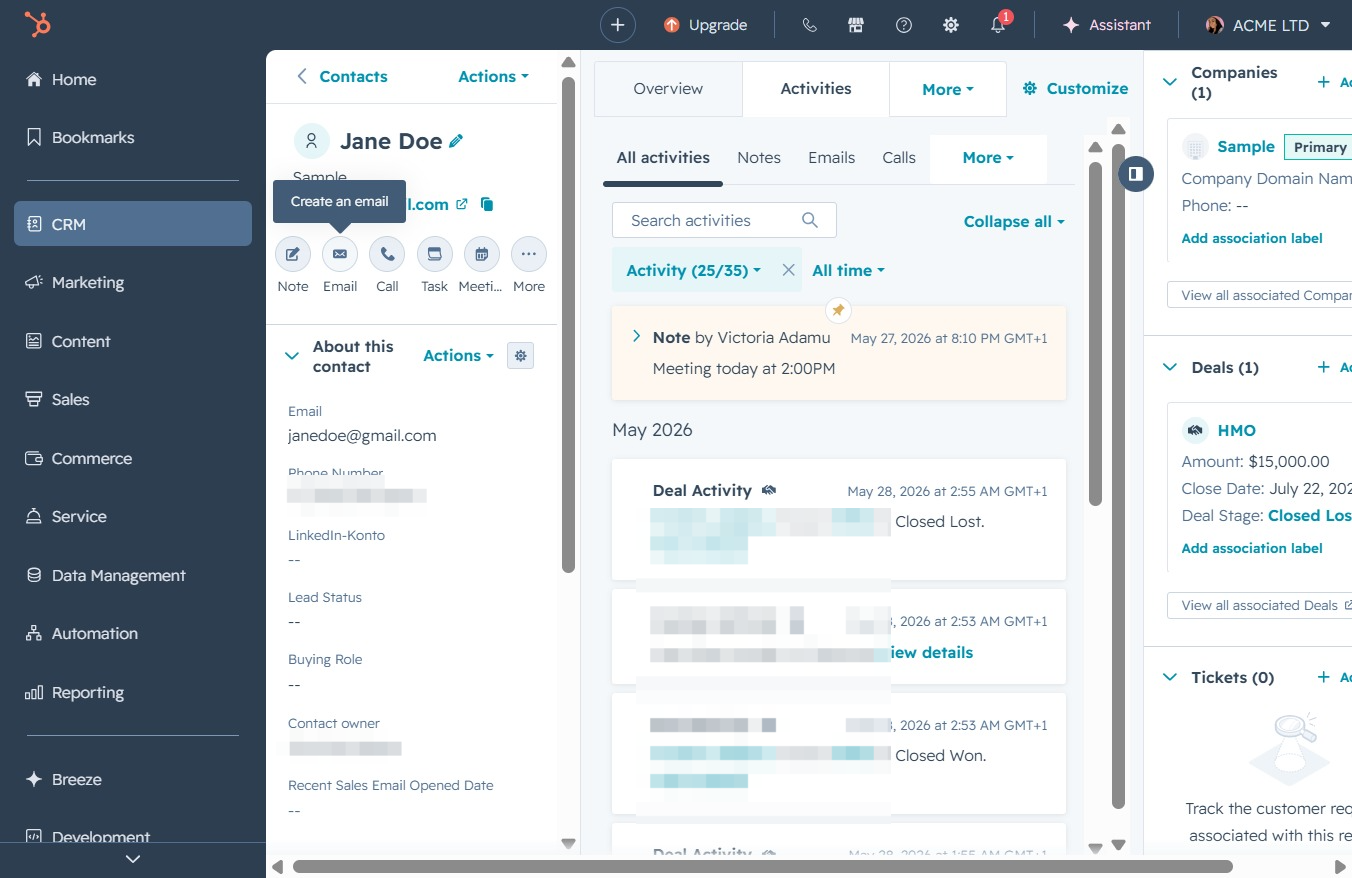Open the HMO deal link
This screenshot has height=878, width=1352.
1236,430
